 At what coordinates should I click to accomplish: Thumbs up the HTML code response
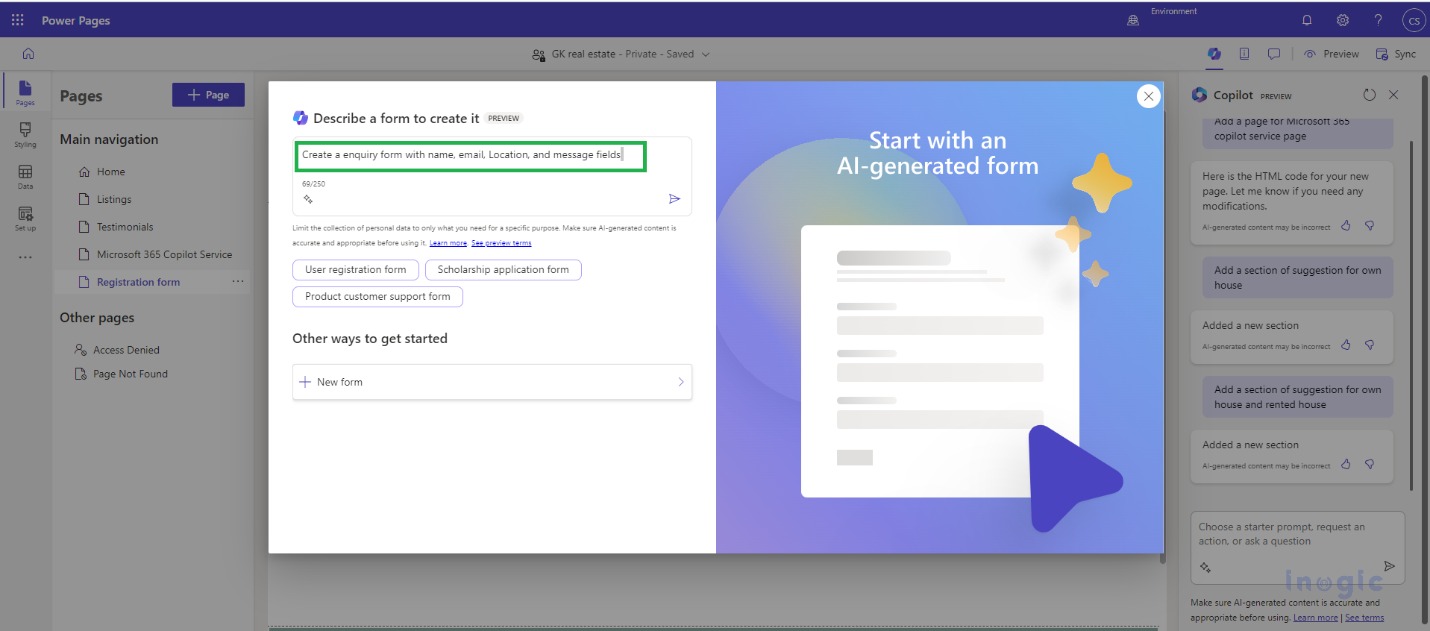point(1346,226)
